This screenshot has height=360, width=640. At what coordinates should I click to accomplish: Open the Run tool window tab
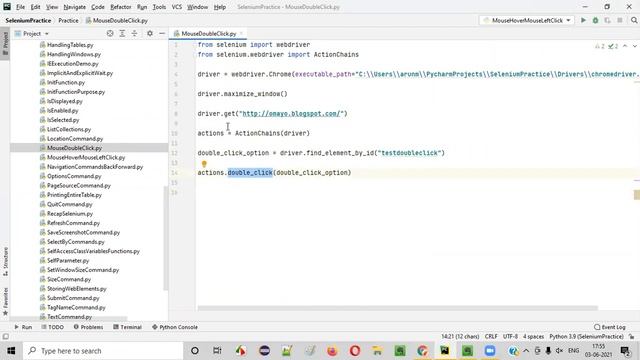23,327
